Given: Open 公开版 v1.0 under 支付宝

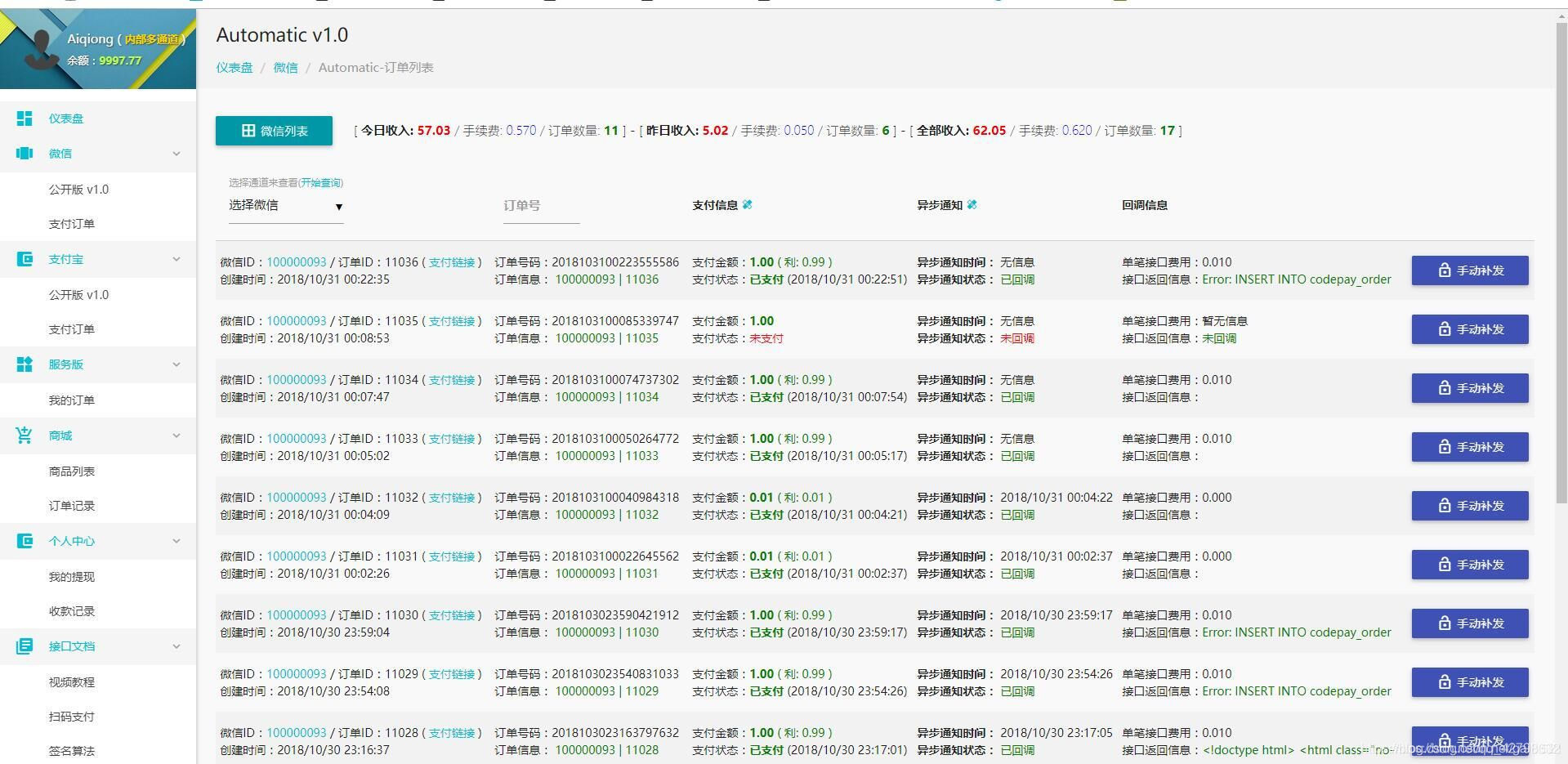Looking at the screenshot, I should (x=78, y=295).
